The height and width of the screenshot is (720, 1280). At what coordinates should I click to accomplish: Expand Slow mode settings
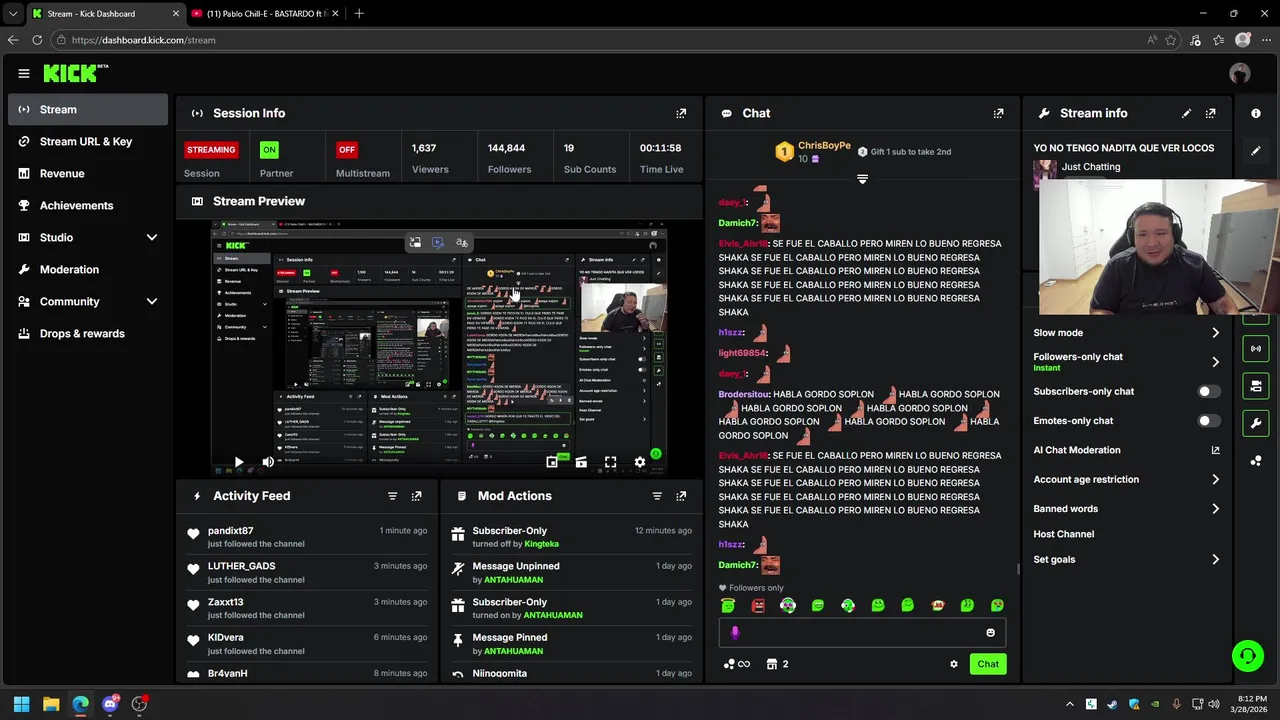coord(1215,333)
